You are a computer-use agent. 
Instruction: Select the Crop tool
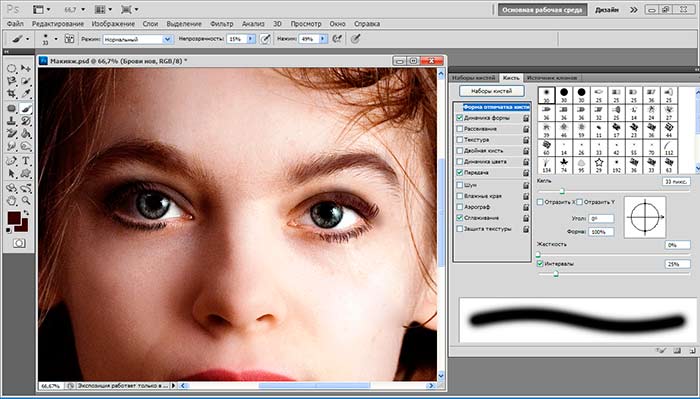[12, 94]
